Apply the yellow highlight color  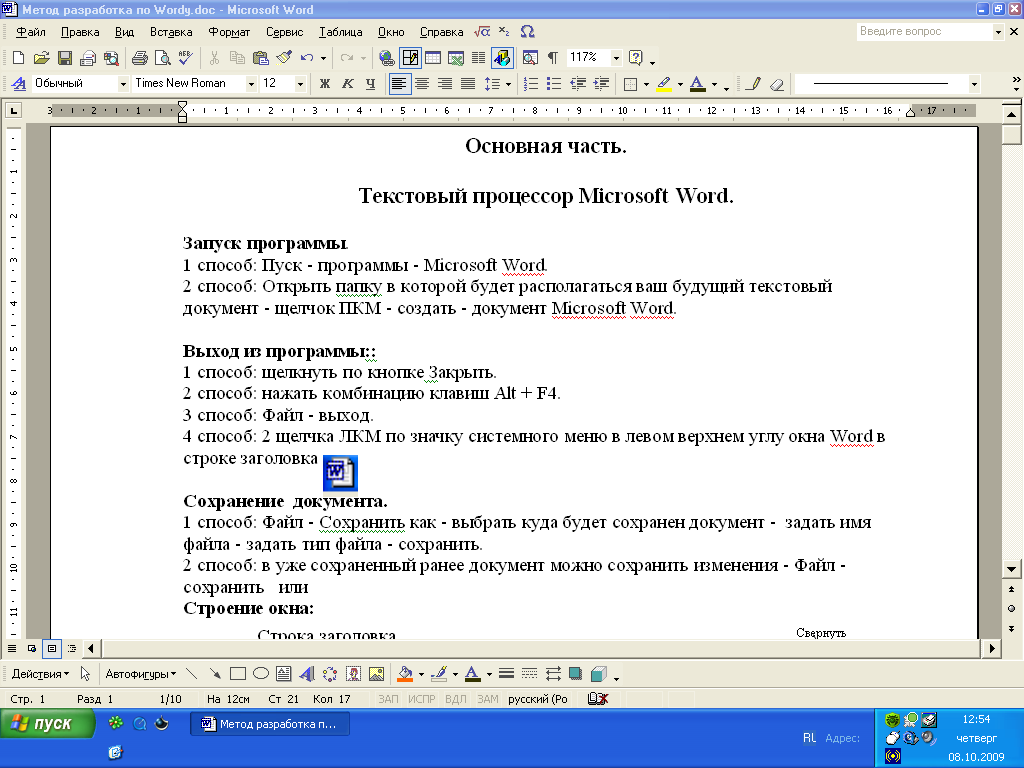coord(665,84)
